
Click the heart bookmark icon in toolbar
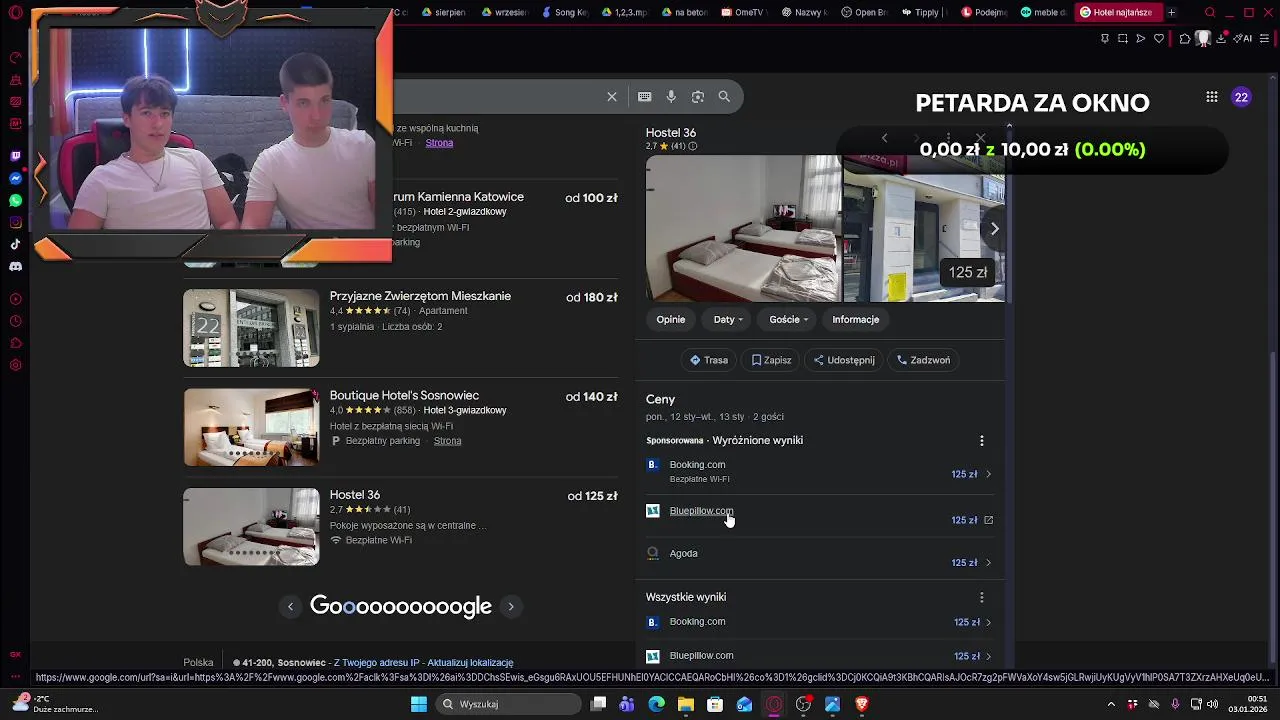pos(1159,38)
